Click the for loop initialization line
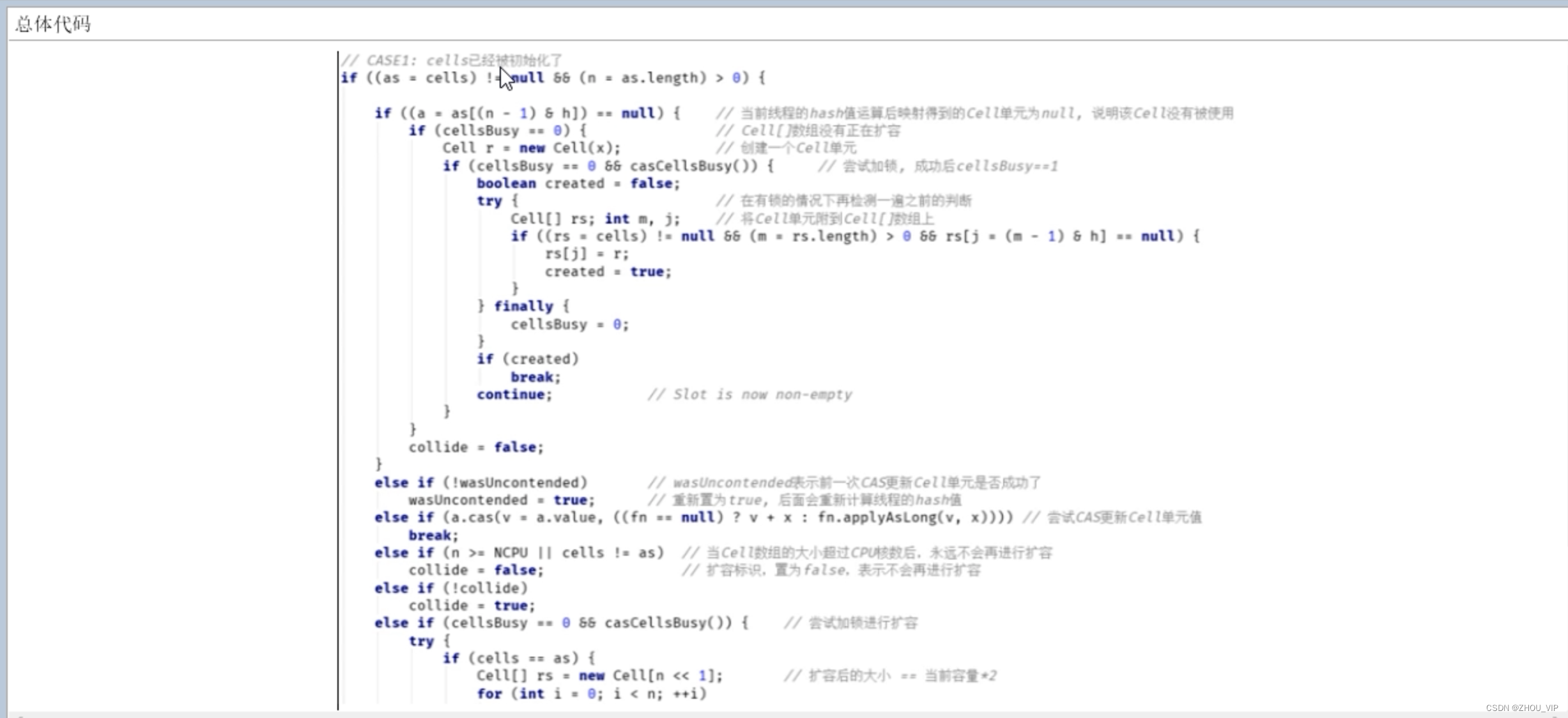This screenshot has width=1568, height=718. point(562,693)
